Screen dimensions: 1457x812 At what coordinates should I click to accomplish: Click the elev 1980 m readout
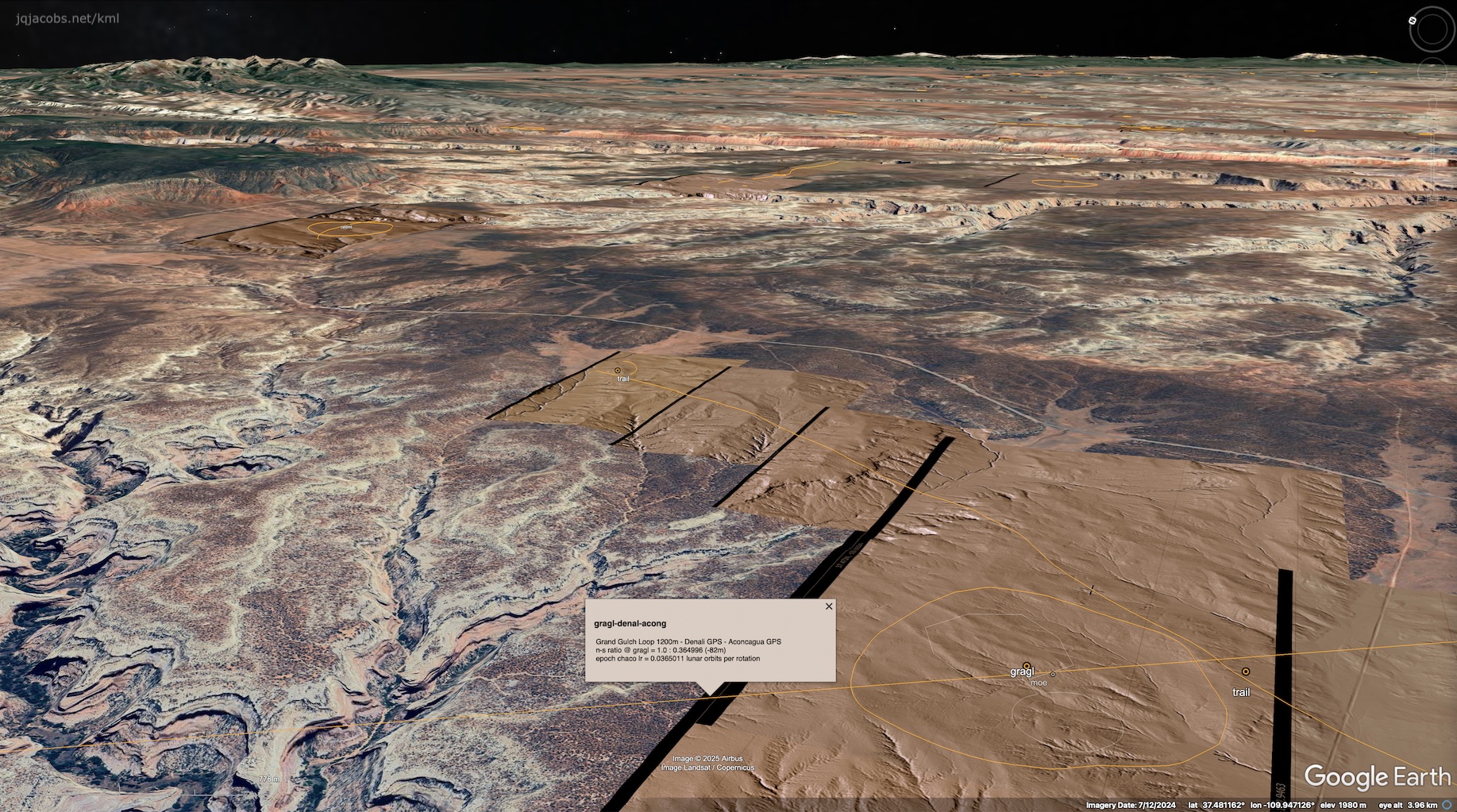1343,805
